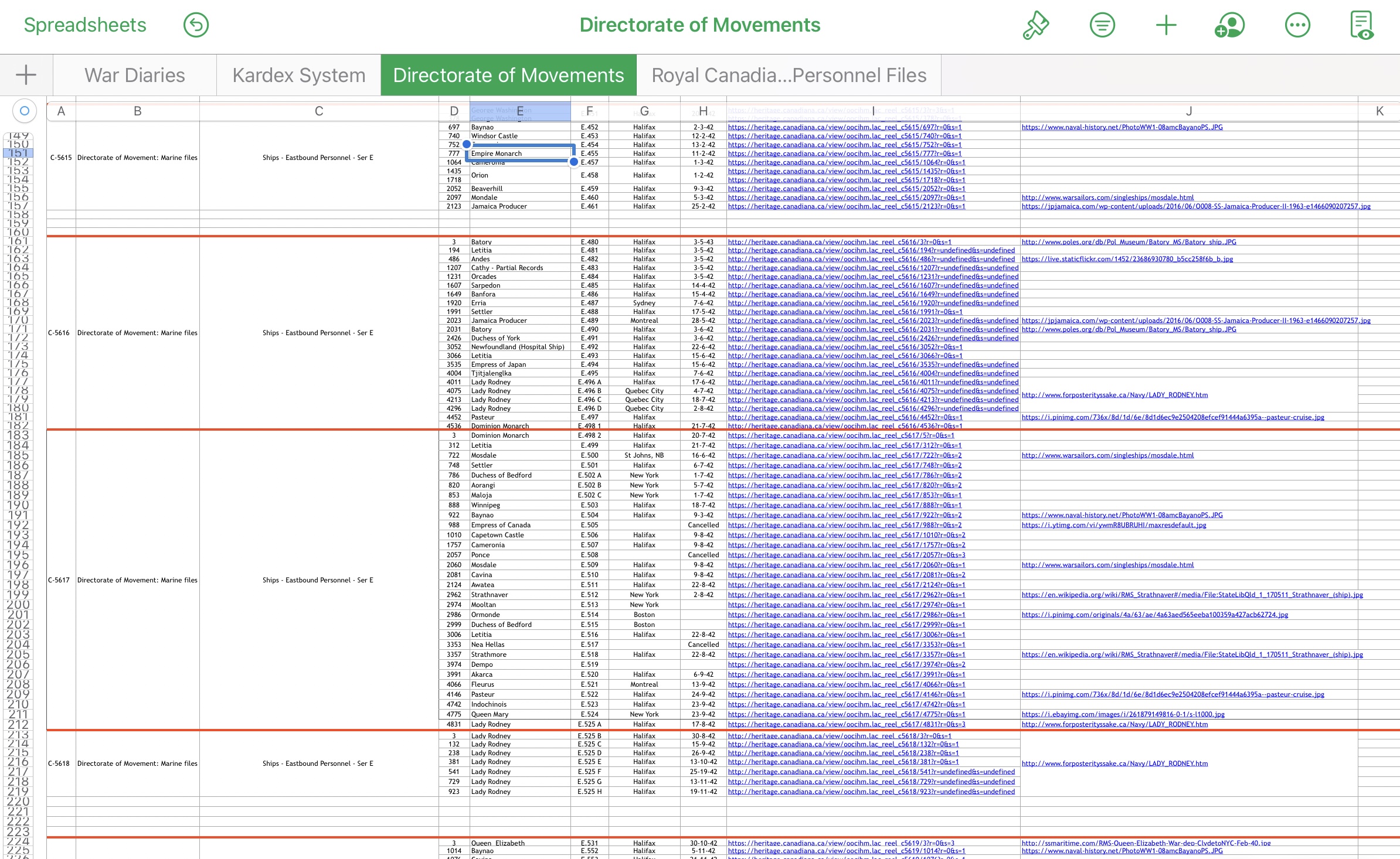Open Royal Canadian Personnel Files tab
Screen dimensions: 1400x859
coord(789,75)
